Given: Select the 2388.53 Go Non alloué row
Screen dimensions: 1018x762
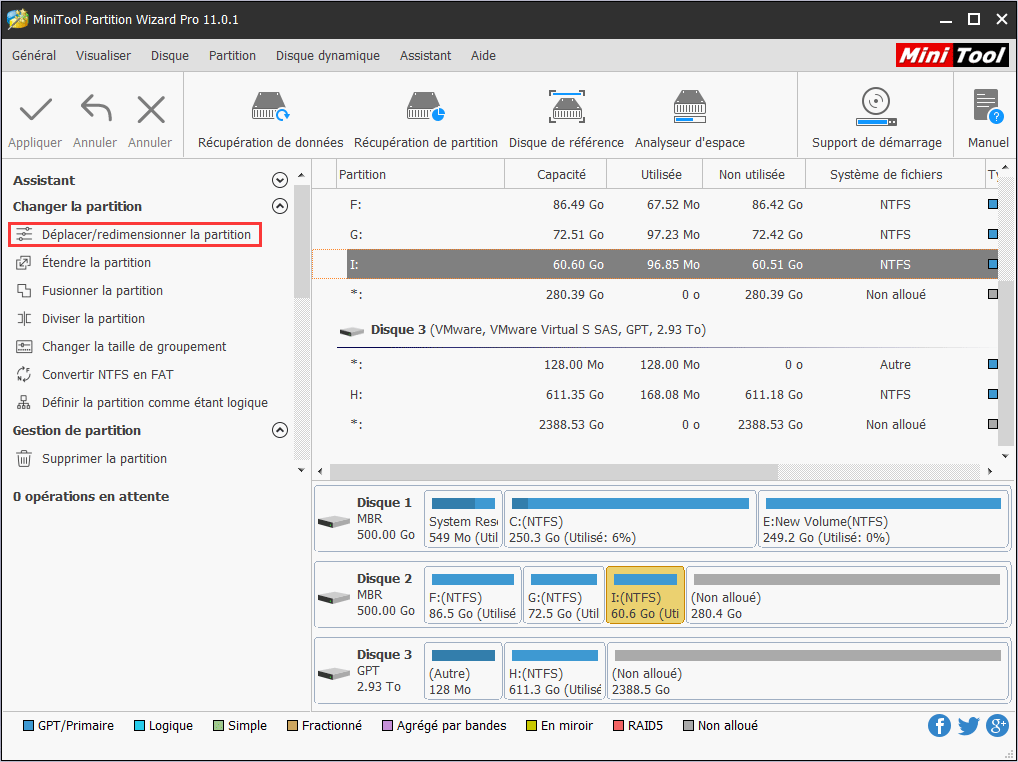Looking at the screenshot, I should pyautogui.click(x=656, y=424).
